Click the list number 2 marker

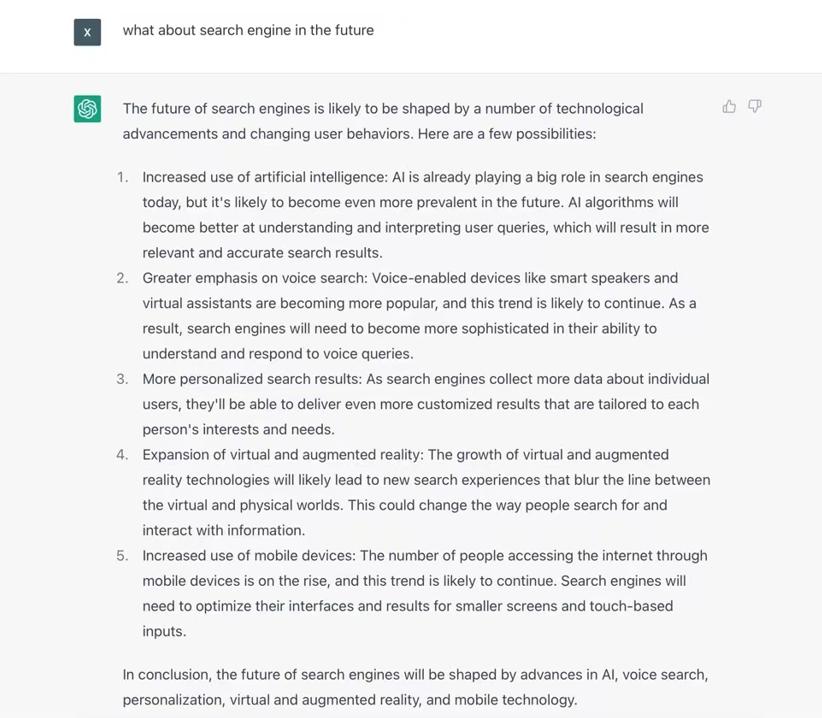tap(122, 278)
